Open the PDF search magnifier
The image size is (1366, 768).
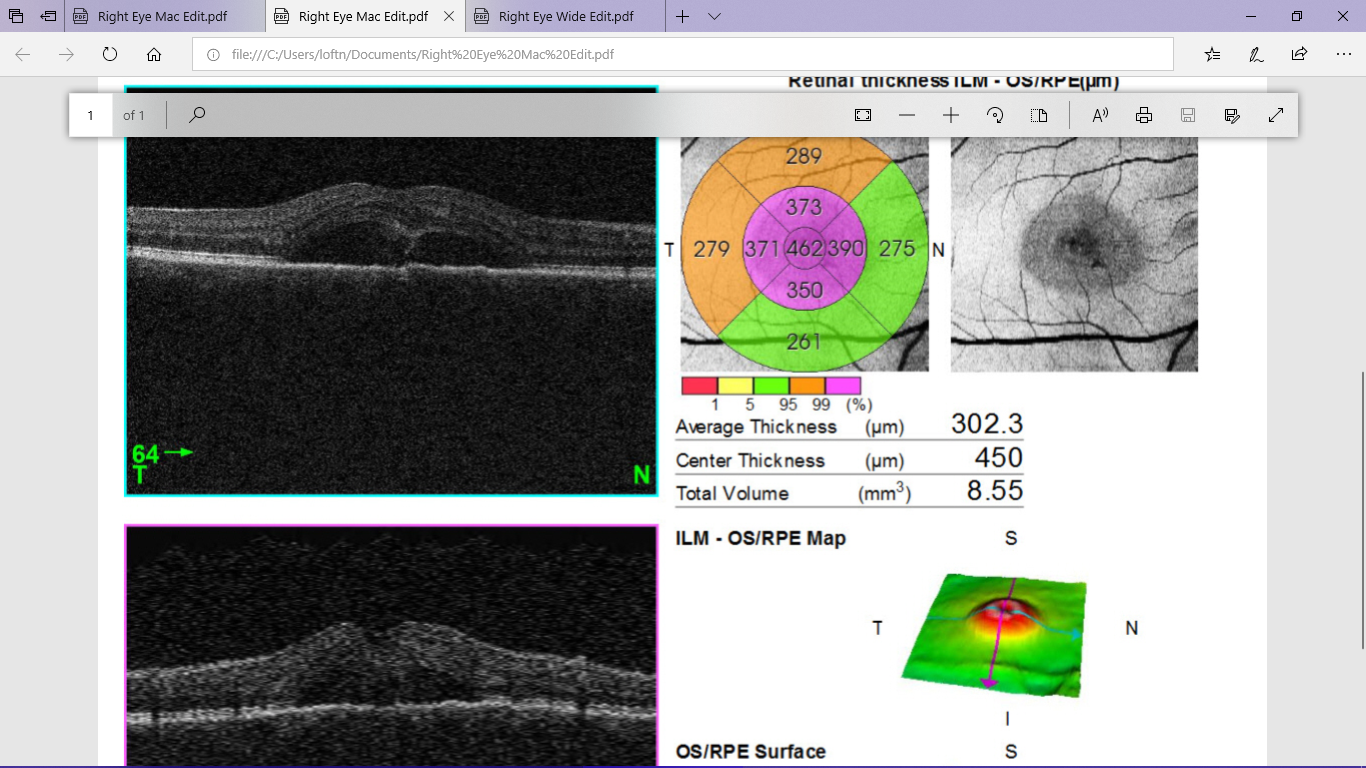(x=197, y=115)
